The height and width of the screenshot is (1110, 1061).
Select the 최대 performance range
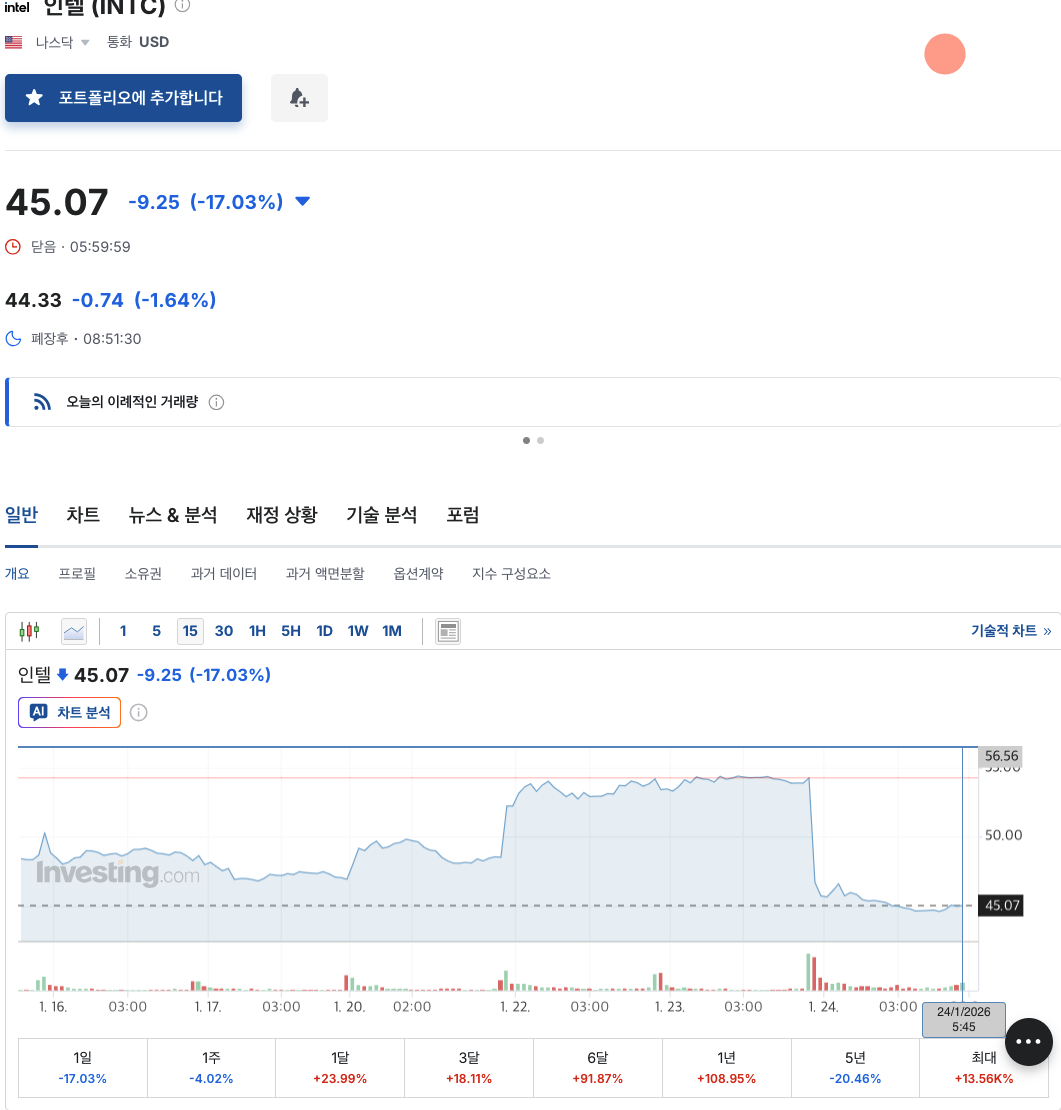coord(984,1068)
